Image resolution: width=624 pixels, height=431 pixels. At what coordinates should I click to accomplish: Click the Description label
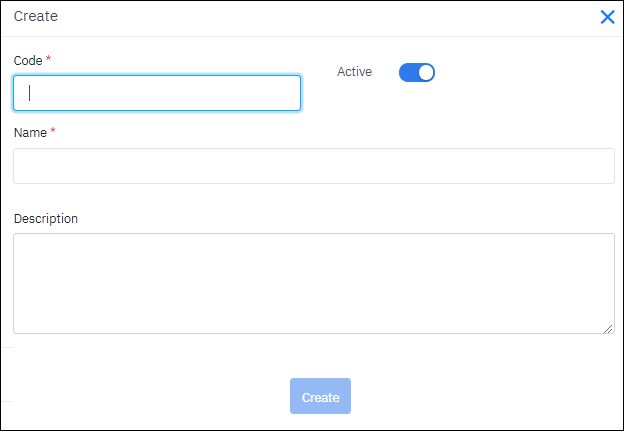click(x=46, y=219)
